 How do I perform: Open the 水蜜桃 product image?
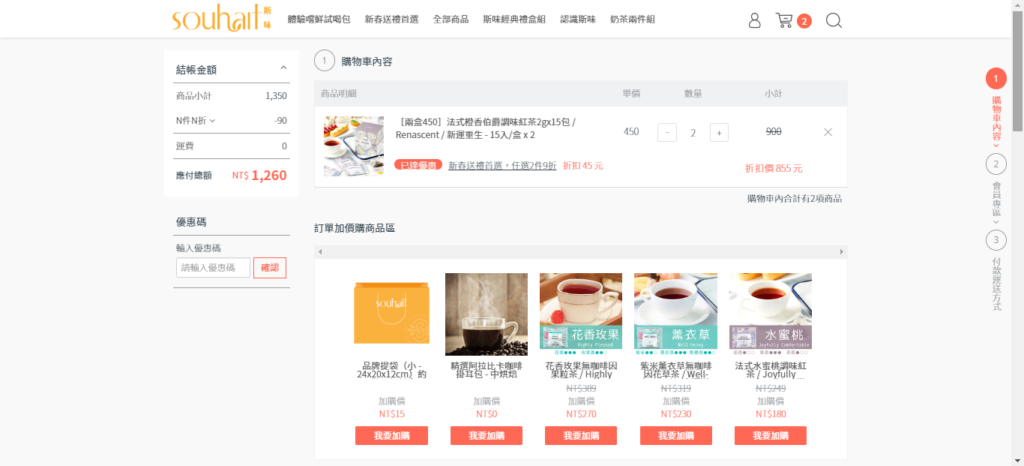pyautogui.click(x=771, y=314)
